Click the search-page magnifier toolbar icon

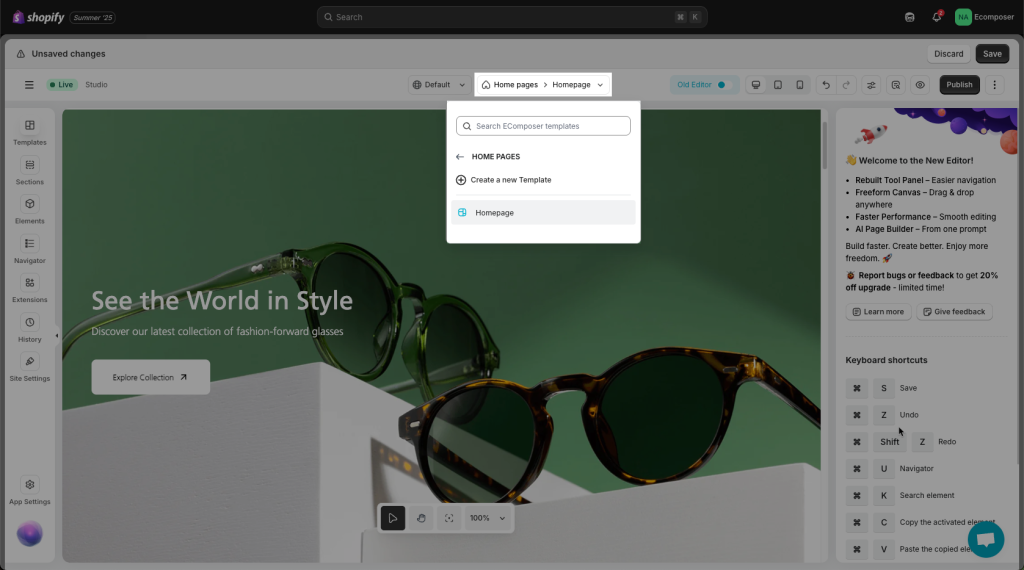tap(896, 85)
